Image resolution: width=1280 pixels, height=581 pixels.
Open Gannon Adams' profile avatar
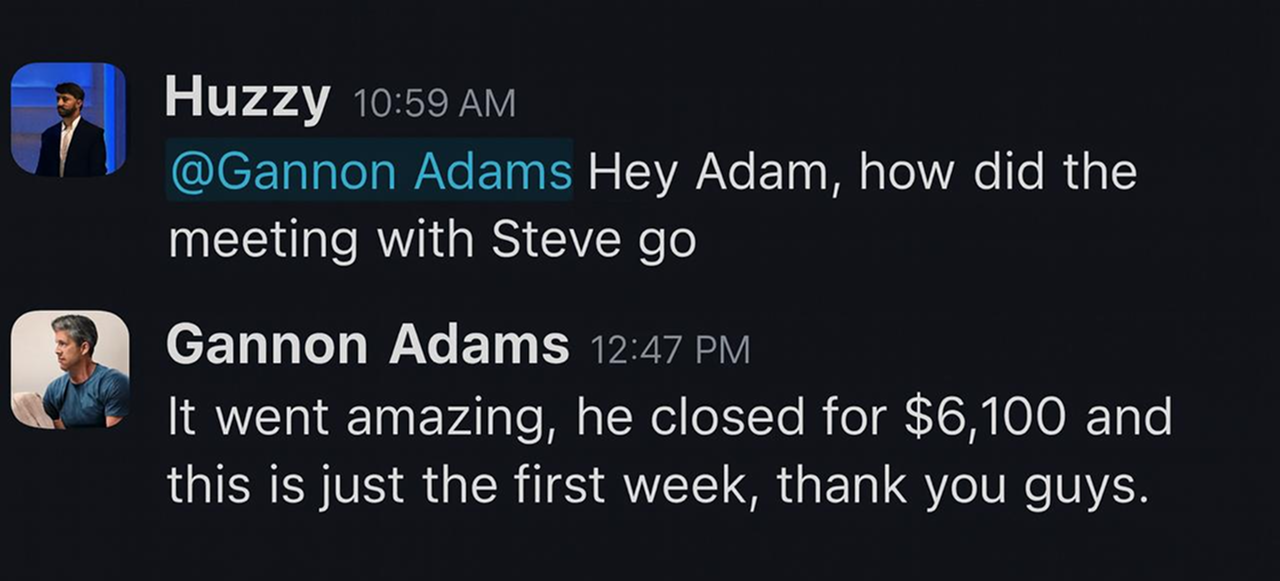pyautogui.click(x=70, y=369)
